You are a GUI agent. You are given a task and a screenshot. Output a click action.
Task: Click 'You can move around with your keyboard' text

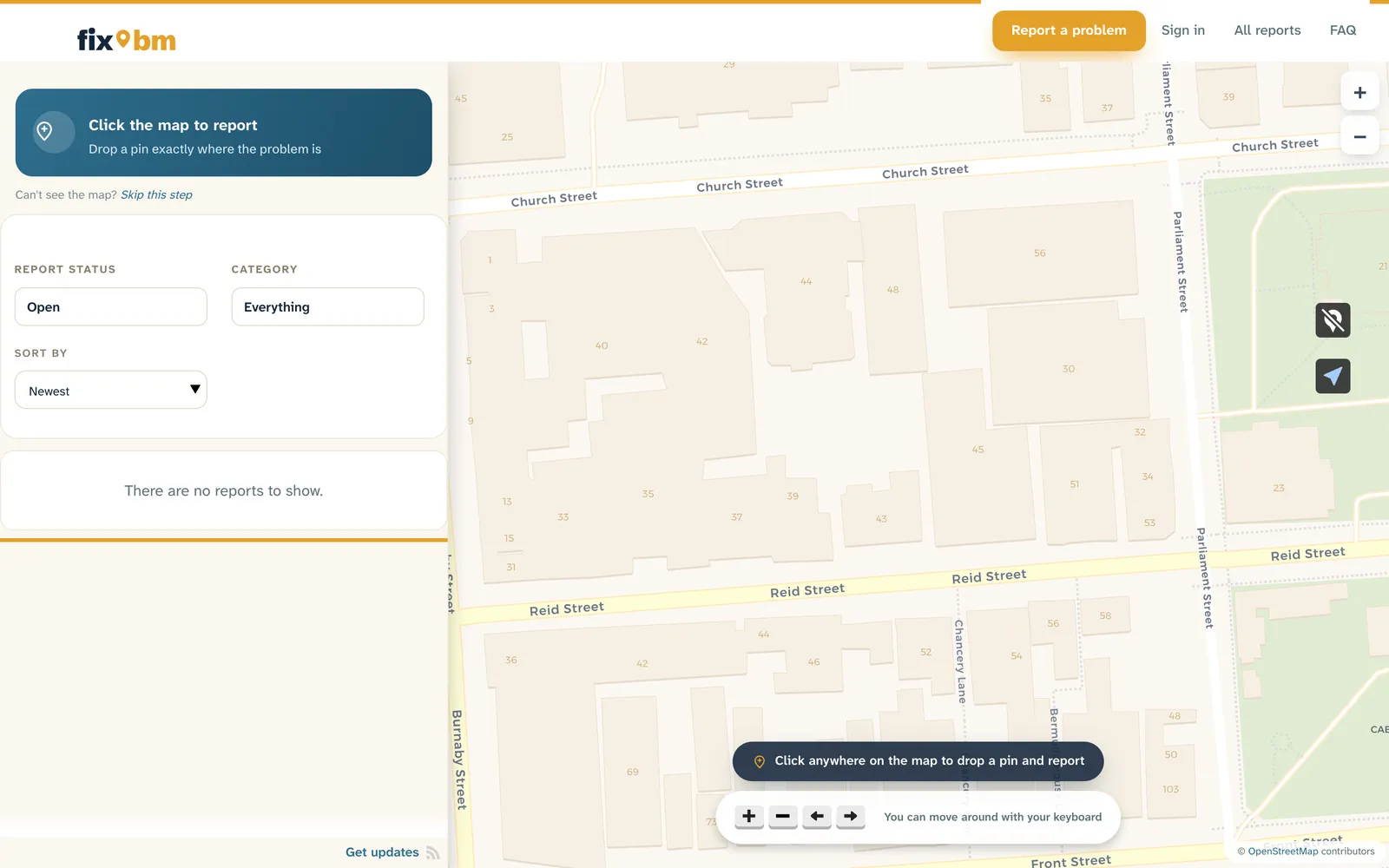pyautogui.click(x=992, y=817)
